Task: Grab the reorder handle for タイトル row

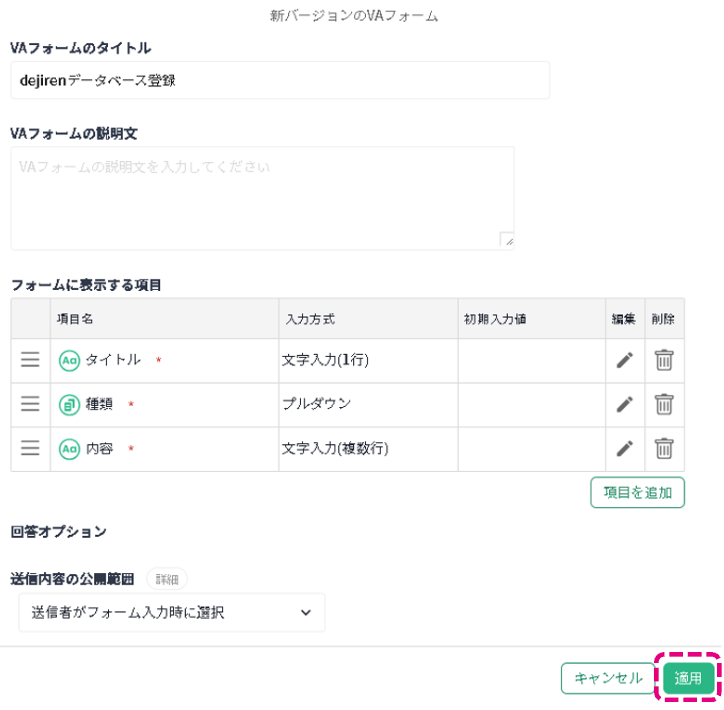Action: click(x=30, y=360)
